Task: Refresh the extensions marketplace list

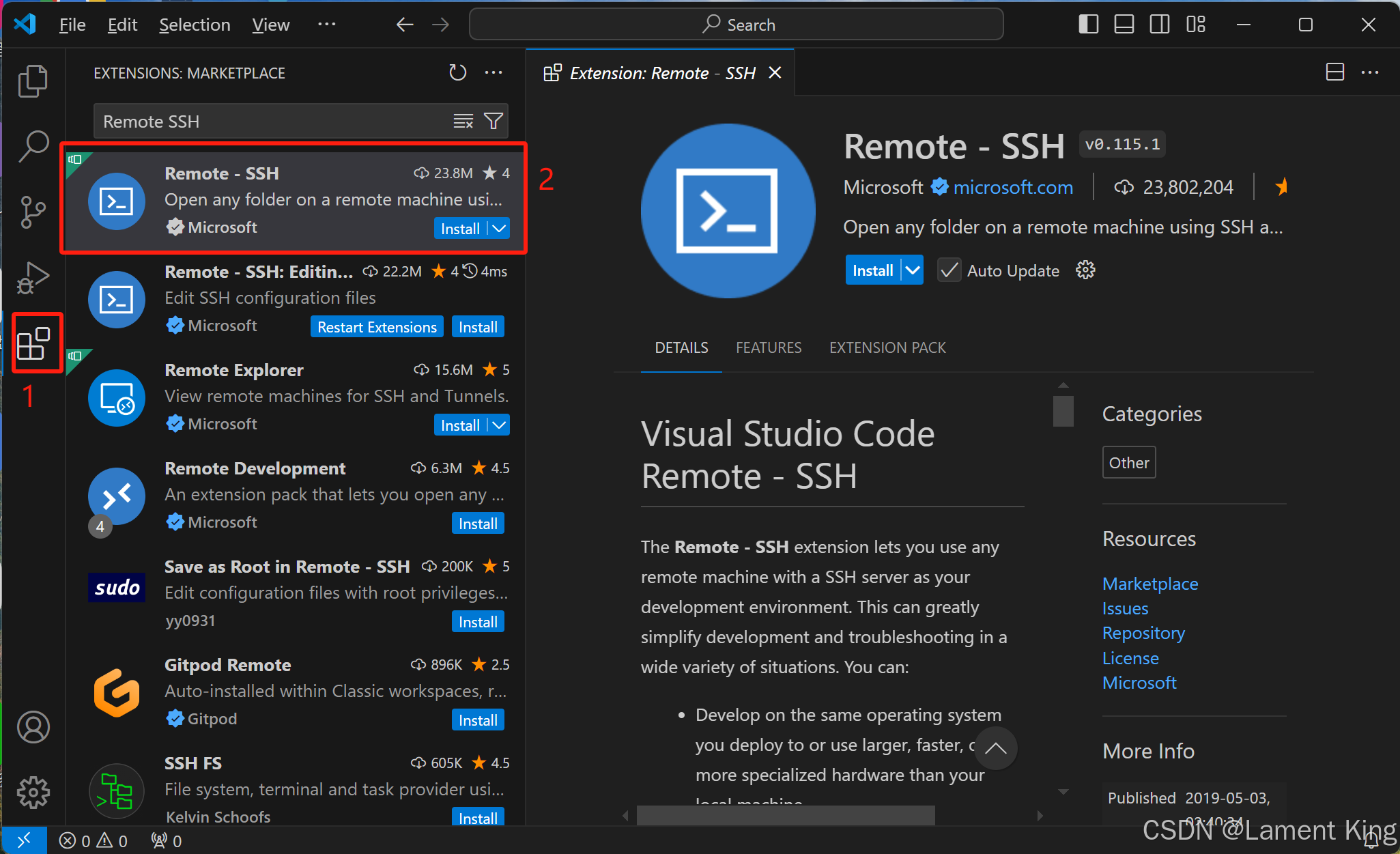Action: pos(457,72)
